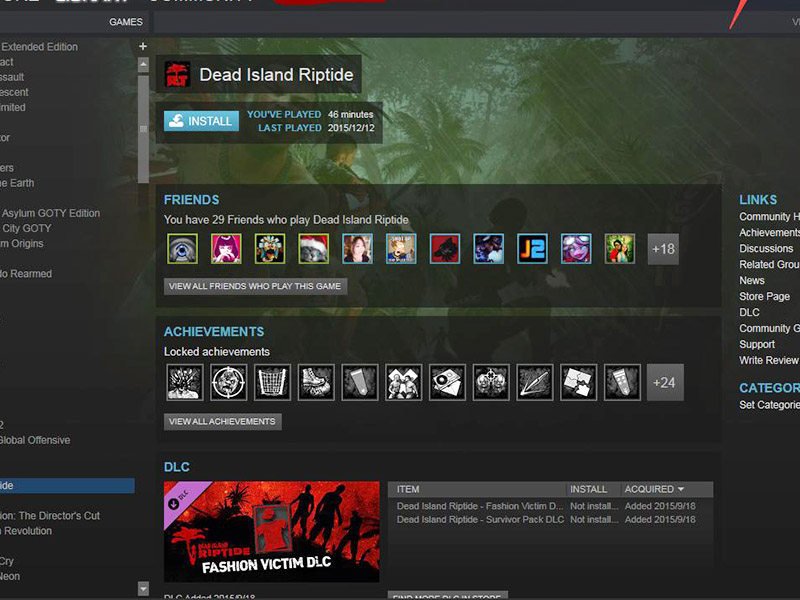The image size is (800, 600).
Task: Open the Write Review link
Action: (x=769, y=360)
